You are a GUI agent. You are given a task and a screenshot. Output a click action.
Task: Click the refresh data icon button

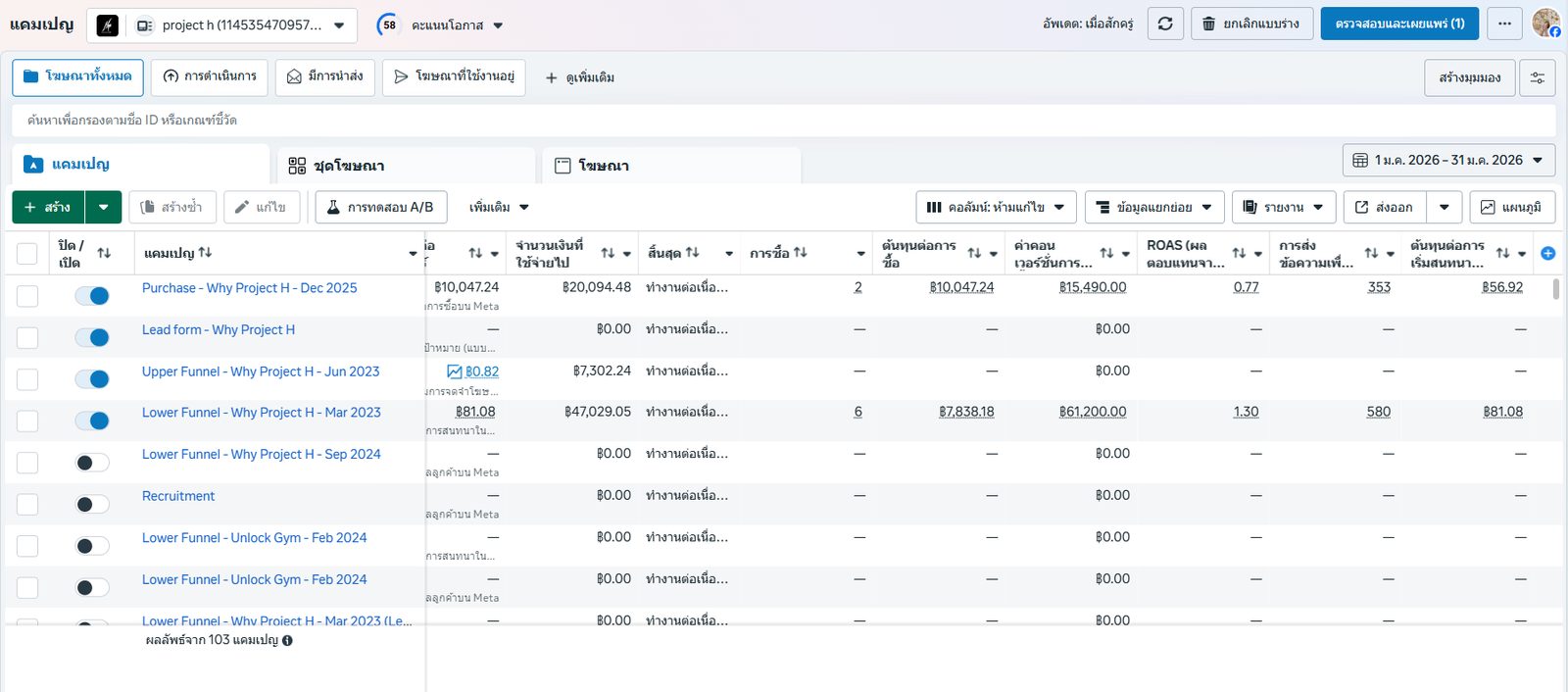[x=1165, y=24]
